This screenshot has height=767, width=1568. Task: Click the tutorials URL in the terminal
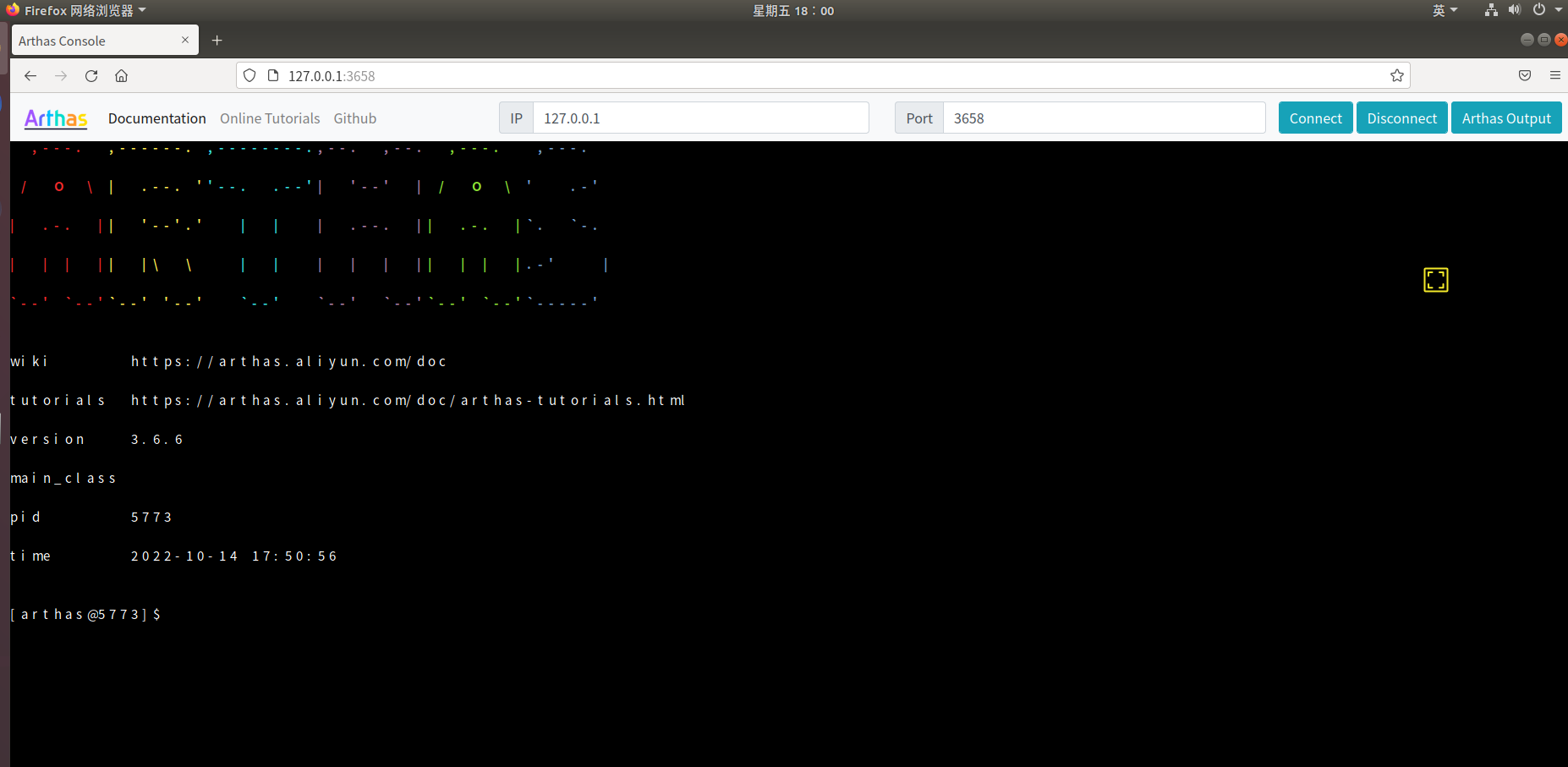coord(408,401)
